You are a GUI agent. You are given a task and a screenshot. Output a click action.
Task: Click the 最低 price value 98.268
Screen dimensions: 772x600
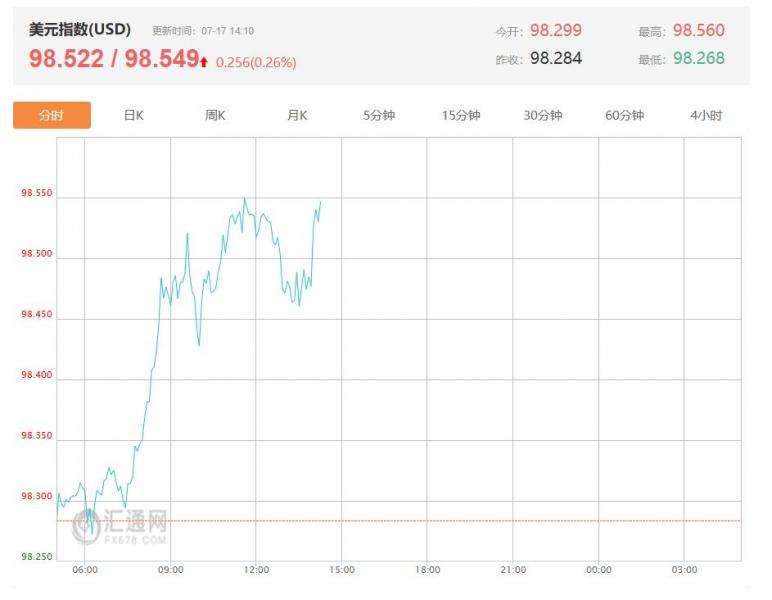699,58
